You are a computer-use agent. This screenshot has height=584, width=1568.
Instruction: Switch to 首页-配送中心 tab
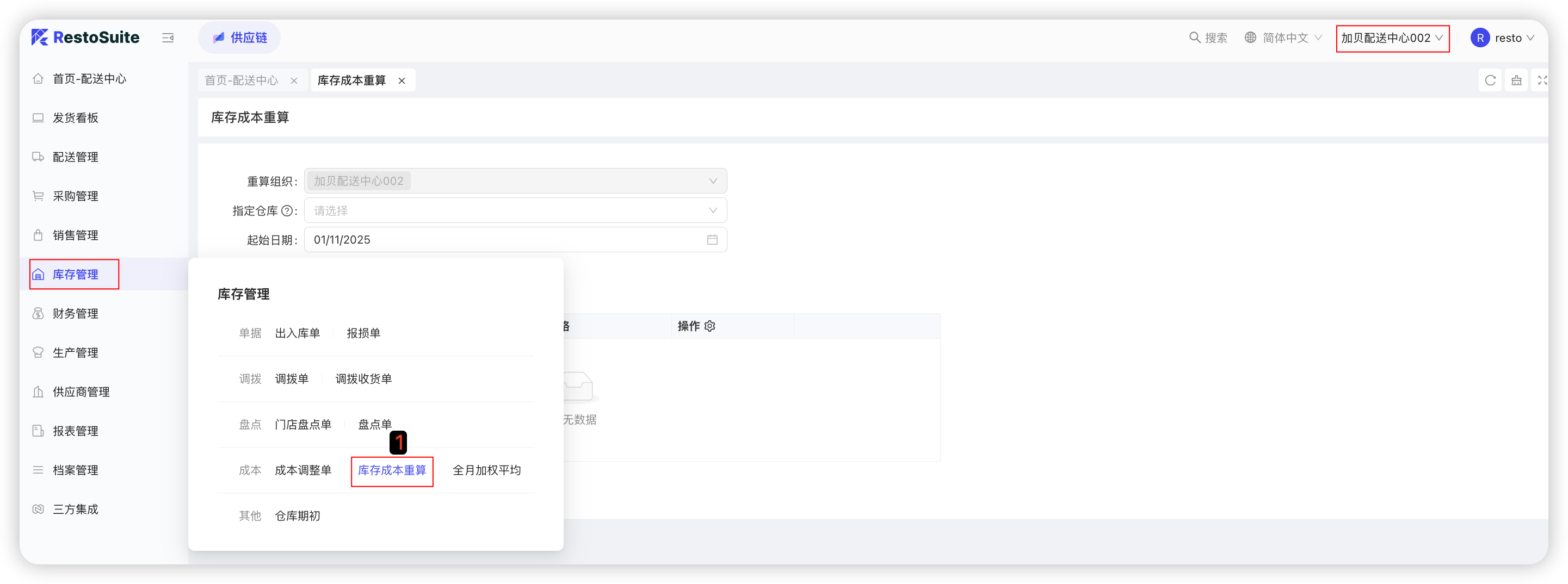pos(241,81)
